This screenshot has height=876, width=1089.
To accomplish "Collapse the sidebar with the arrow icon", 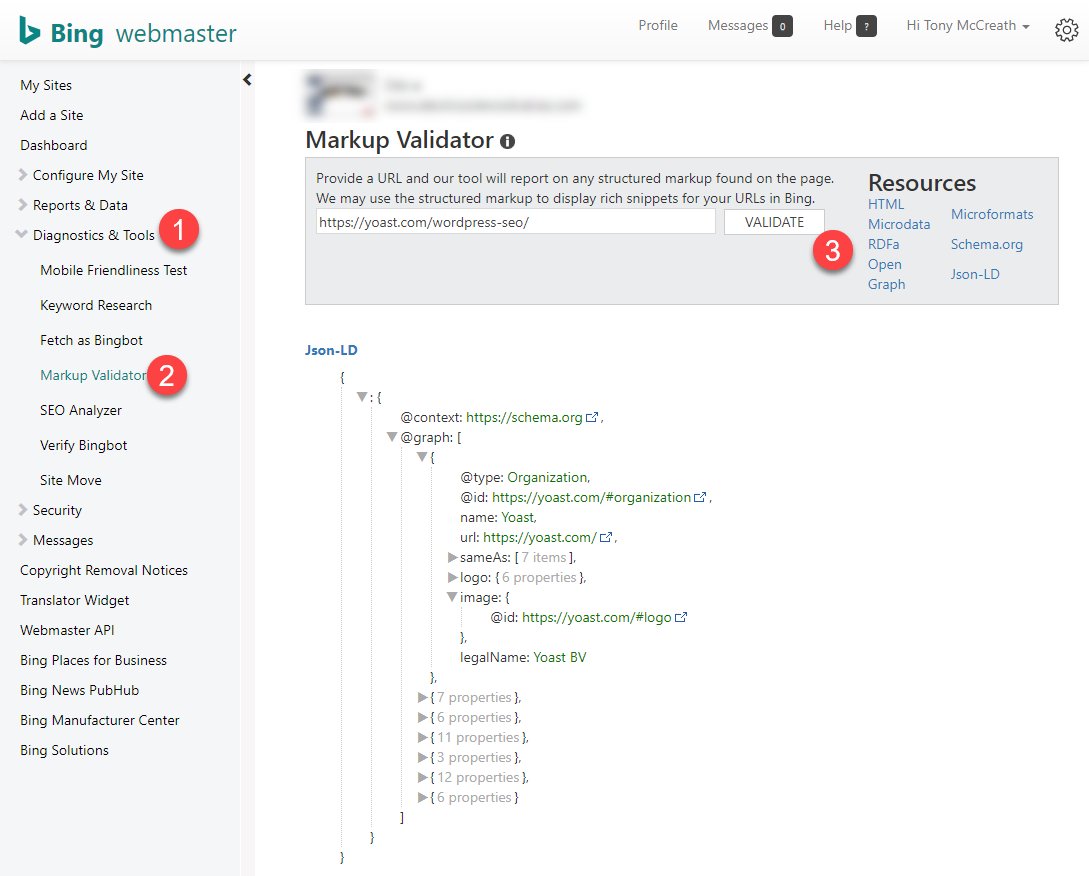I will coord(247,80).
